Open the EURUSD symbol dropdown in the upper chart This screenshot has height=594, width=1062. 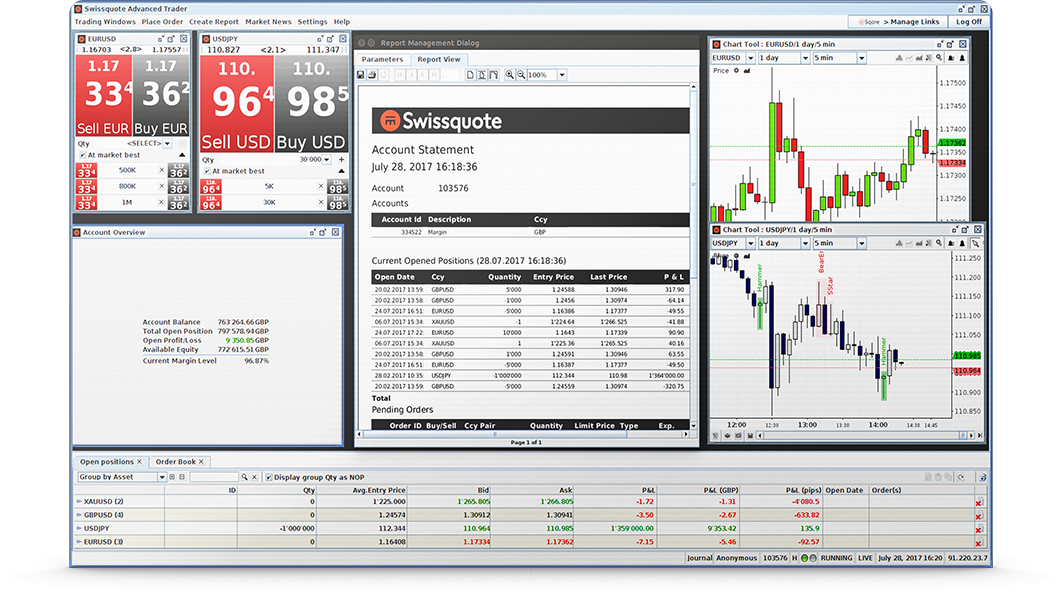click(750, 58)
